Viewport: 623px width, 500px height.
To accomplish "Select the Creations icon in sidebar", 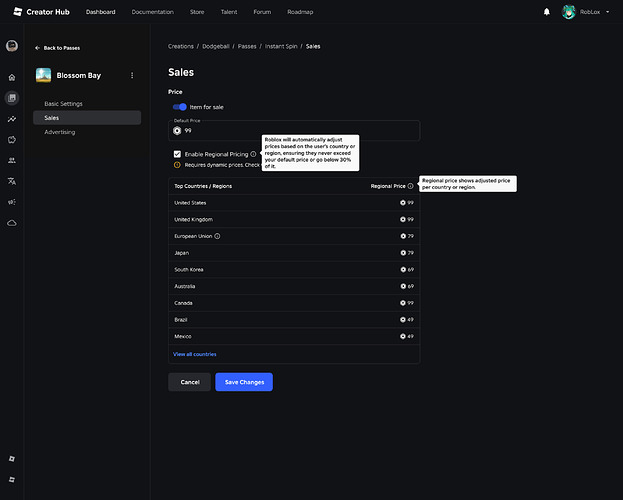I will (12, 98).
